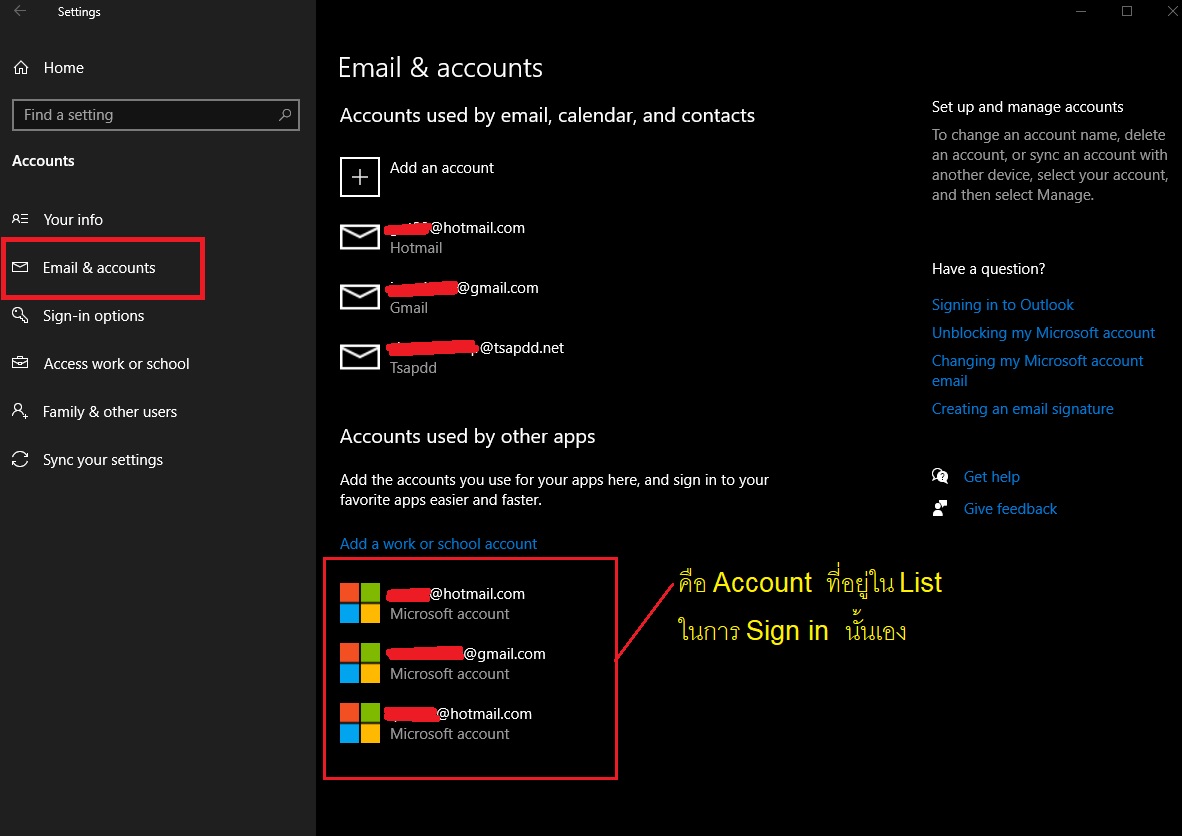The height and width of the screenshot is (836, 1182).
Task: Click the Access work or school briefcase icon
Action: [20, 363]
